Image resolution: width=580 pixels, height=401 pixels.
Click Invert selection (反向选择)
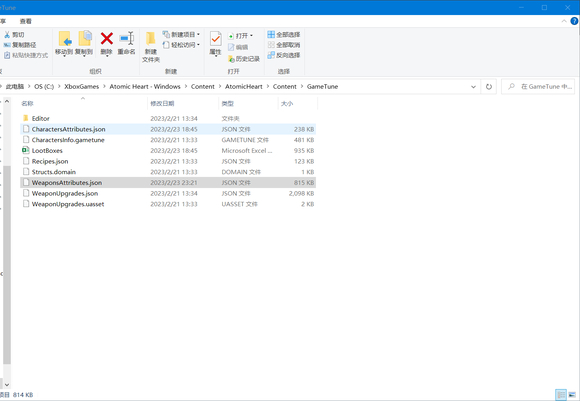pos(284,55)
